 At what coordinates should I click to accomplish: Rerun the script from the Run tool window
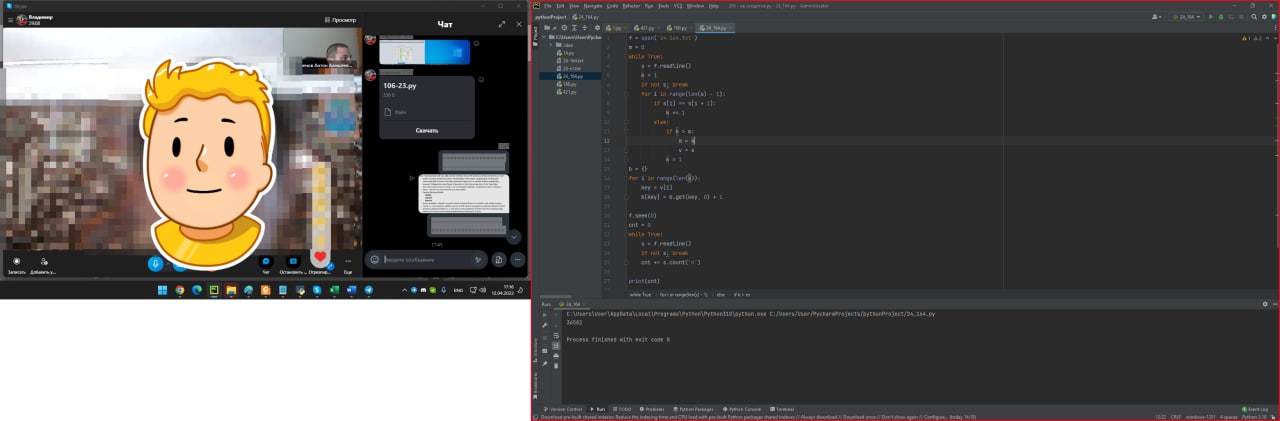(545, 315)
